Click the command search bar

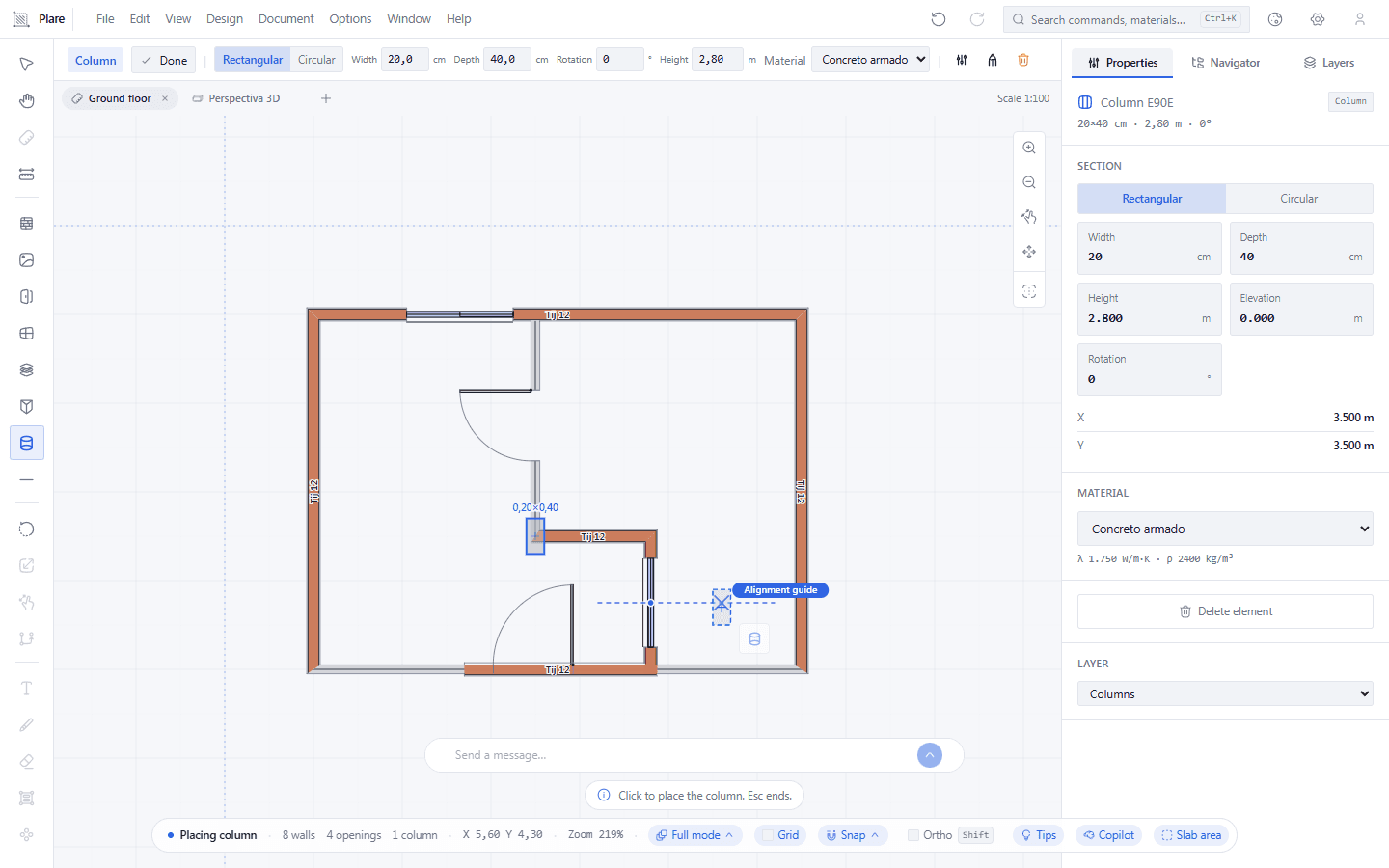point(1126,19)
